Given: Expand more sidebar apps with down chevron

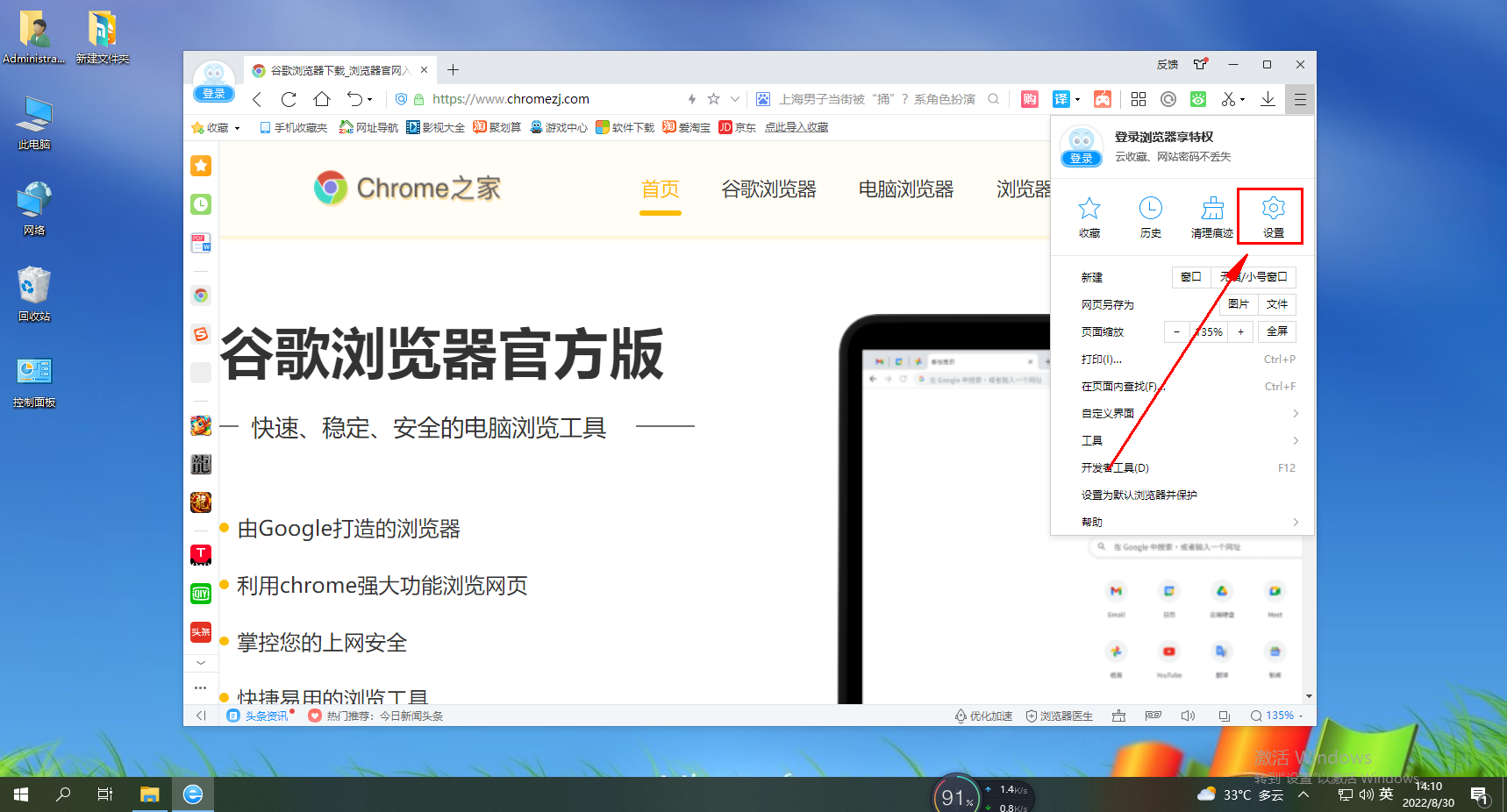Looking at the screenshot, I should point(201,663).
